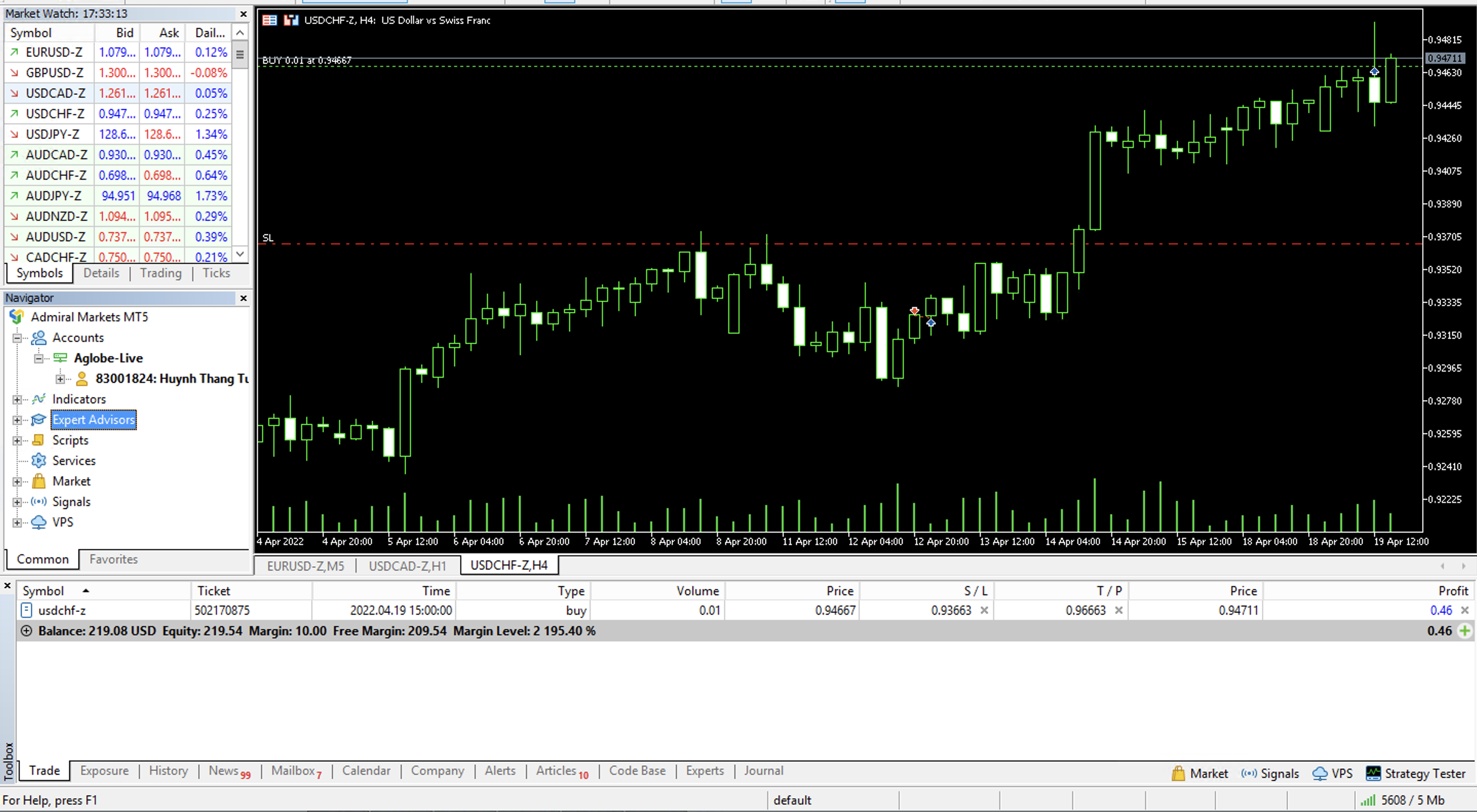Switch to the USDCAD-Z,H1 chart tab
Image resolution: width=1477 pixels, height=812 pixels.
tap(407, 566)
